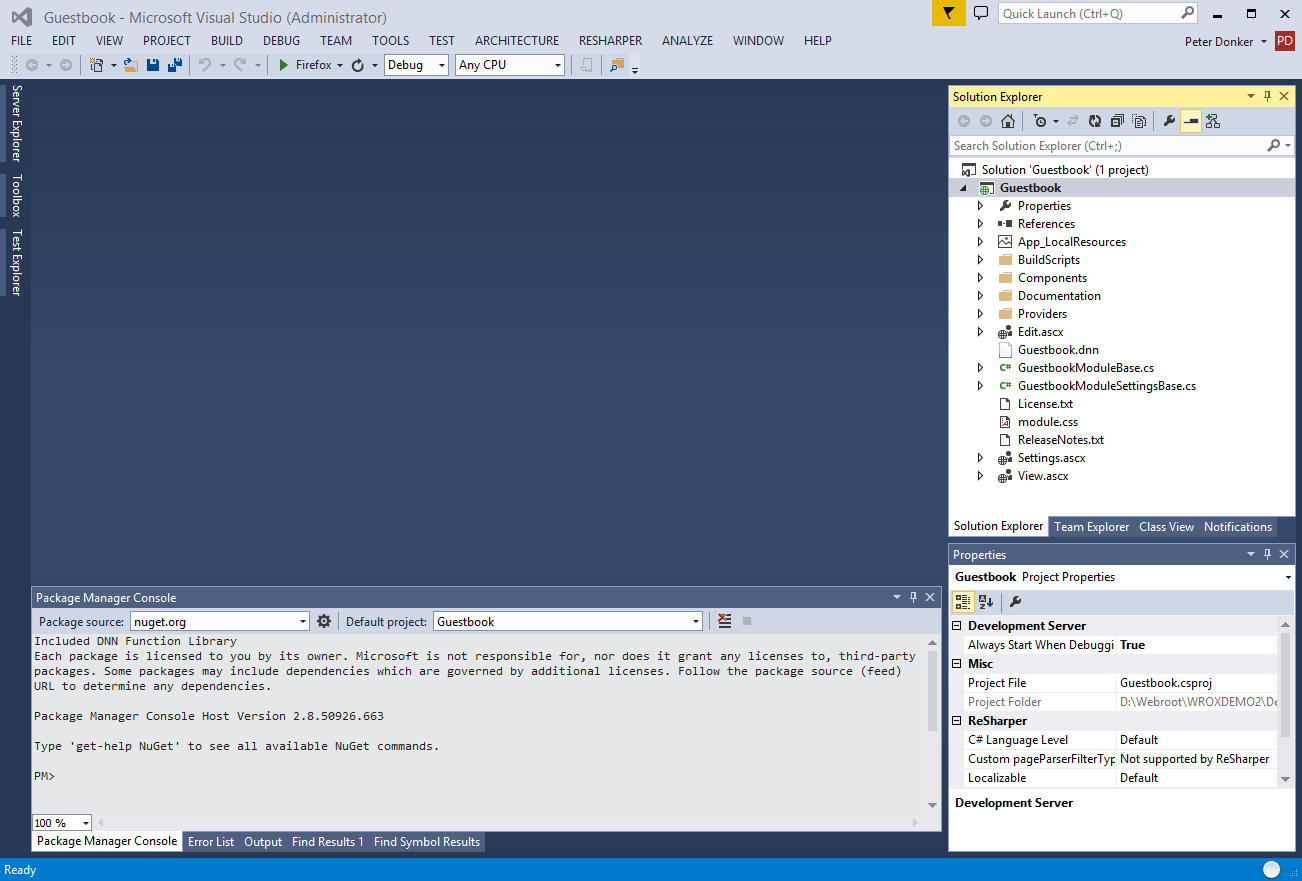Open the Default project Guestbook dropdown
1302x881 pixels.
click(x=568, y=621)
